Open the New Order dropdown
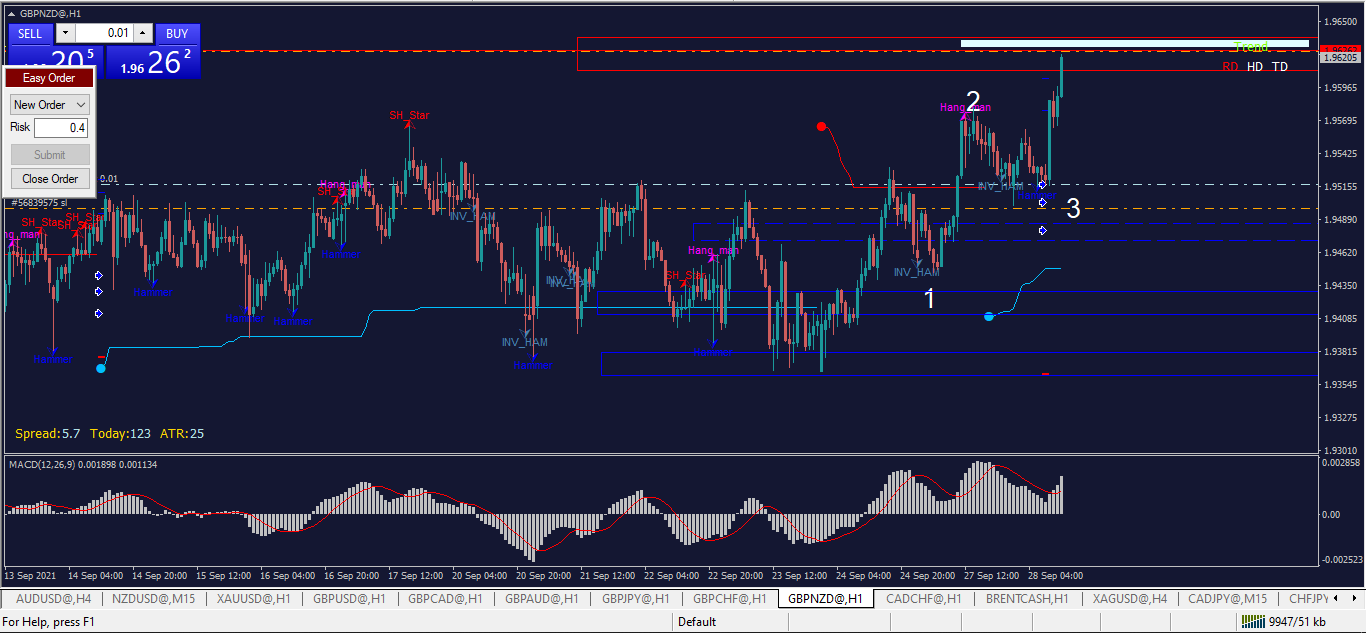 click(50, 104)
